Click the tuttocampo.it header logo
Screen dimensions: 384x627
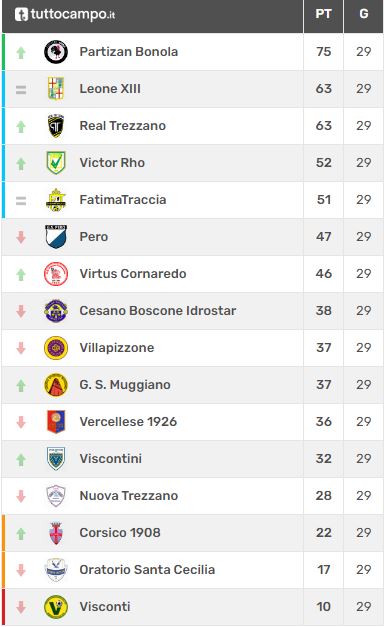pyautogui.click(x=65, y=14)
